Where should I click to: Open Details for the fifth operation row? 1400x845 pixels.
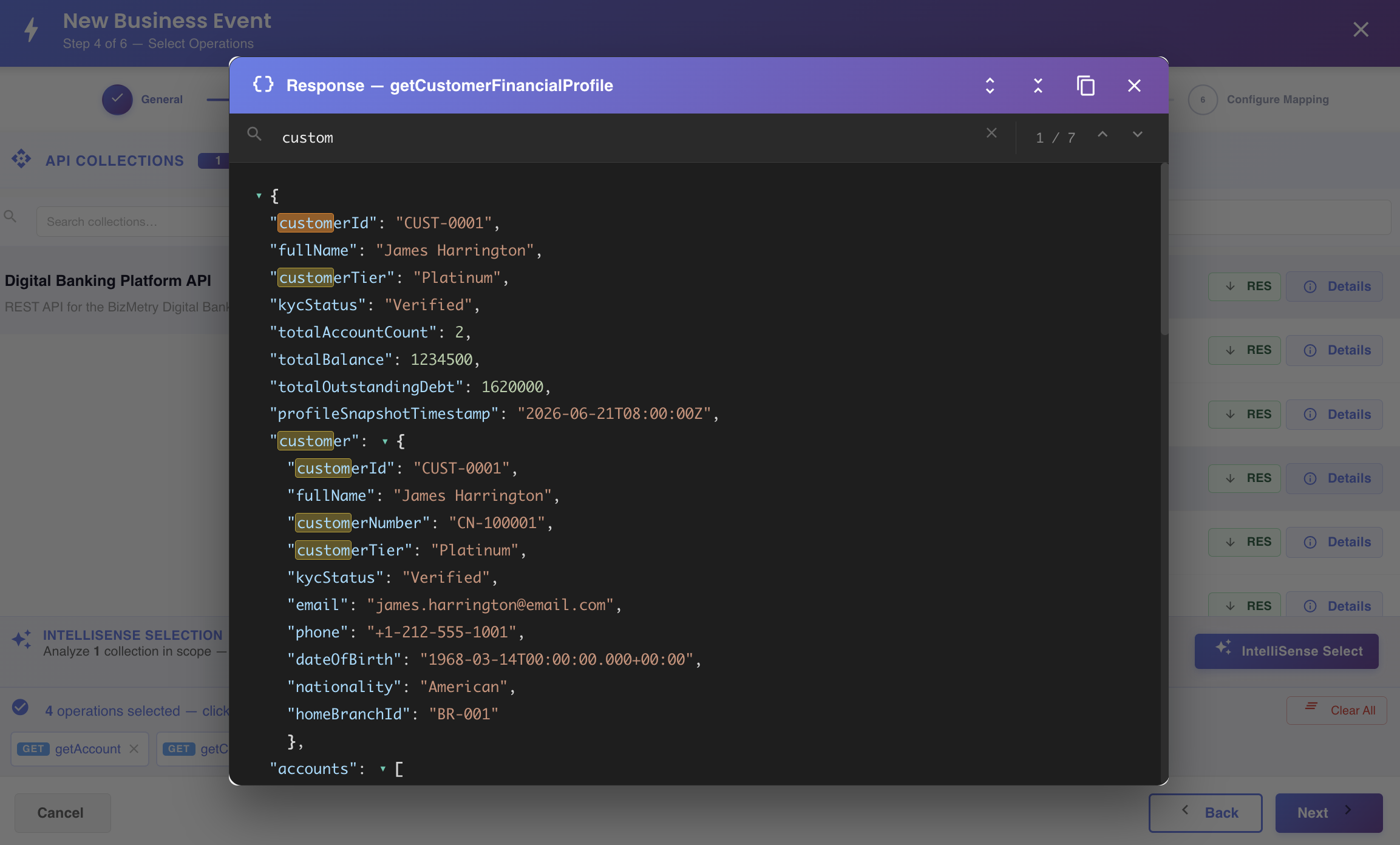[1334, 542]
